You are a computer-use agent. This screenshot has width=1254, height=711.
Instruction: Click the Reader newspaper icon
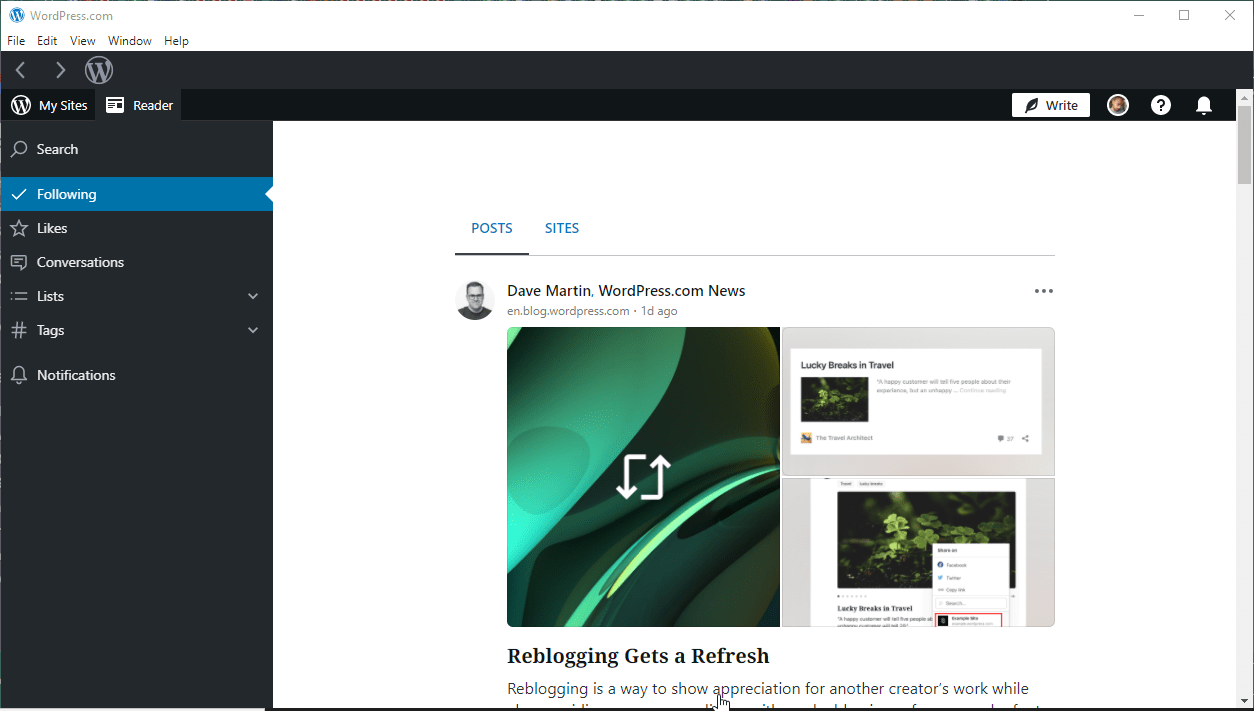pyautogui.click(x=115, y=105)
